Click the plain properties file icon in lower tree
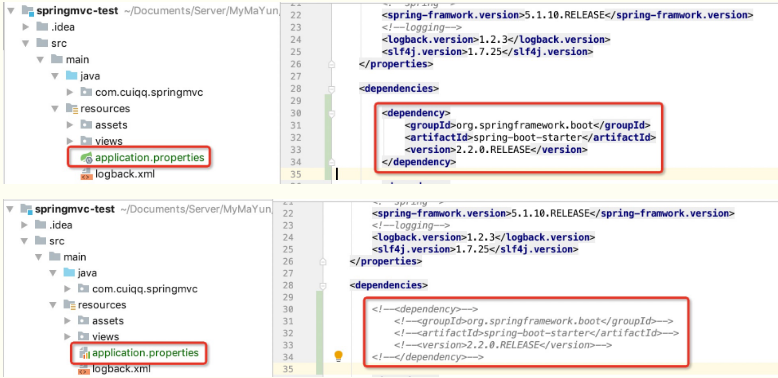This screenshot has height=378, width=778. tap(84, 353)
